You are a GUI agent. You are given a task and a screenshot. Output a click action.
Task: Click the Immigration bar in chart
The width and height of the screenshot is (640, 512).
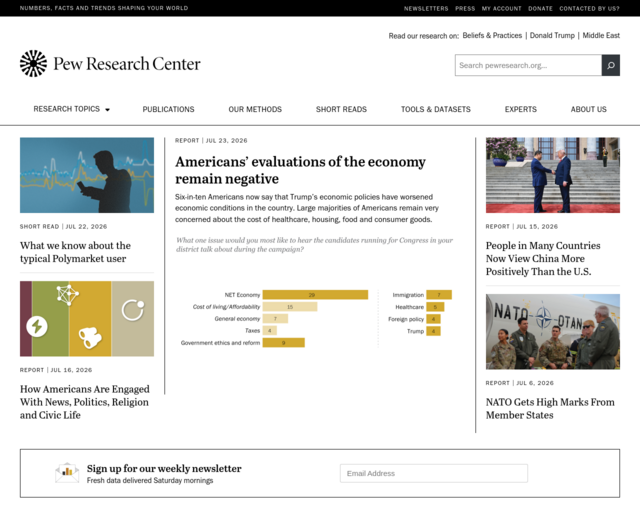tap(439, 295)
